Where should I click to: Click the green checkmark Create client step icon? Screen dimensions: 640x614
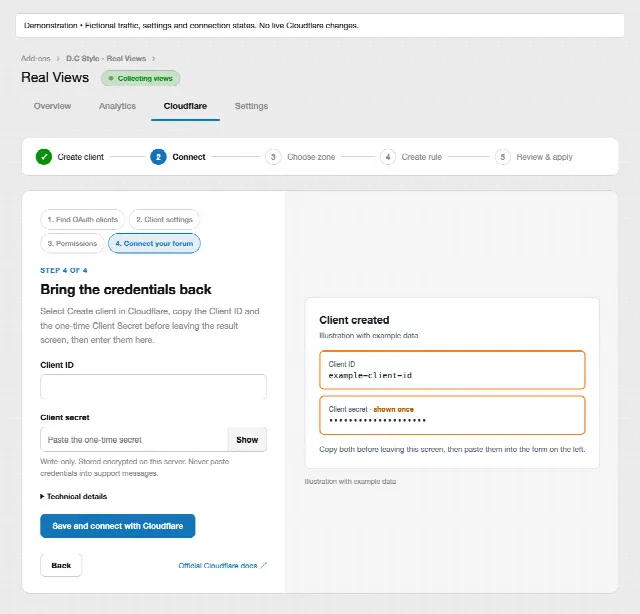[44, 157]
